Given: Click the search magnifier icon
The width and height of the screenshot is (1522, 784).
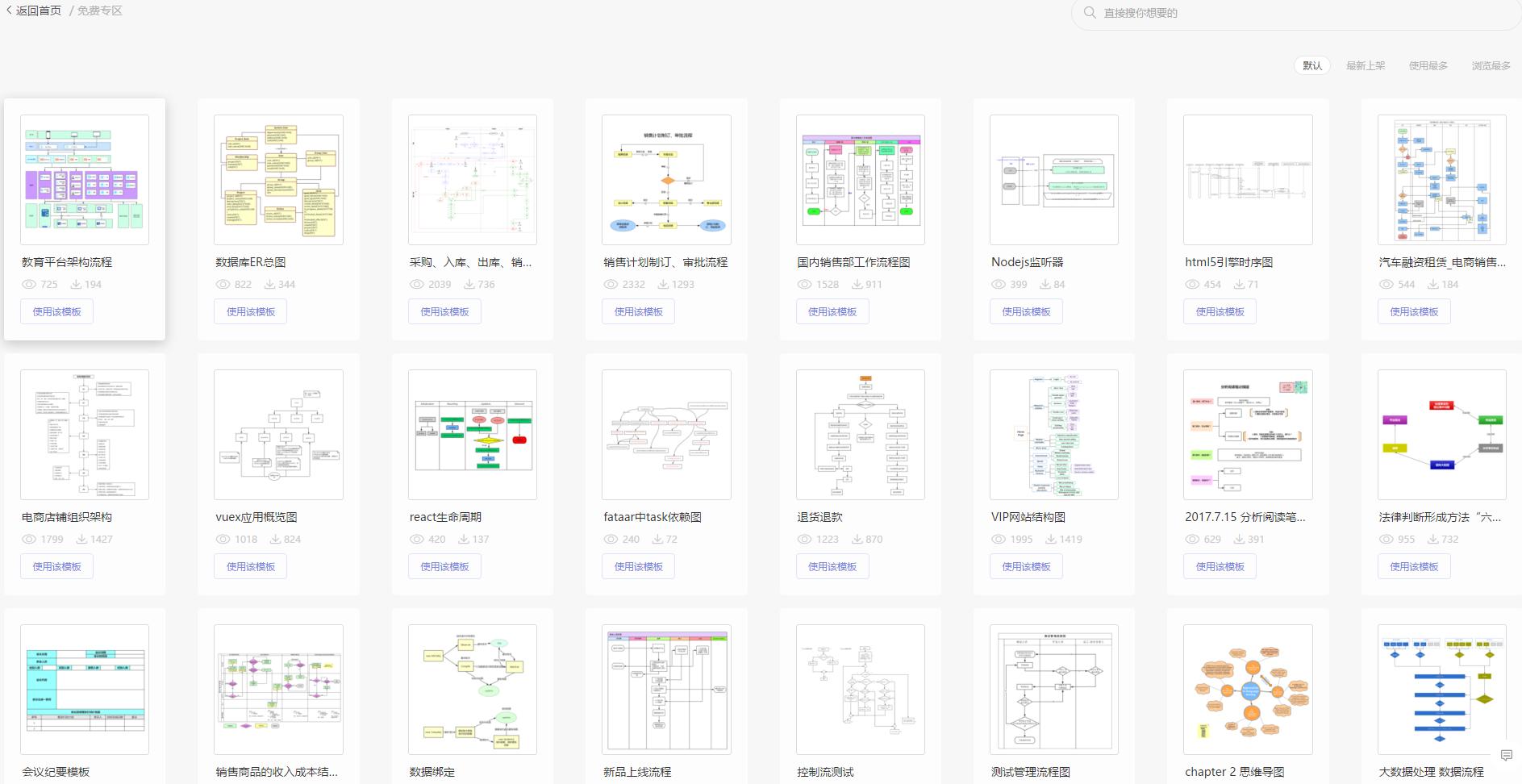Looking at the screenshot, I should [x=1090, y=13].
